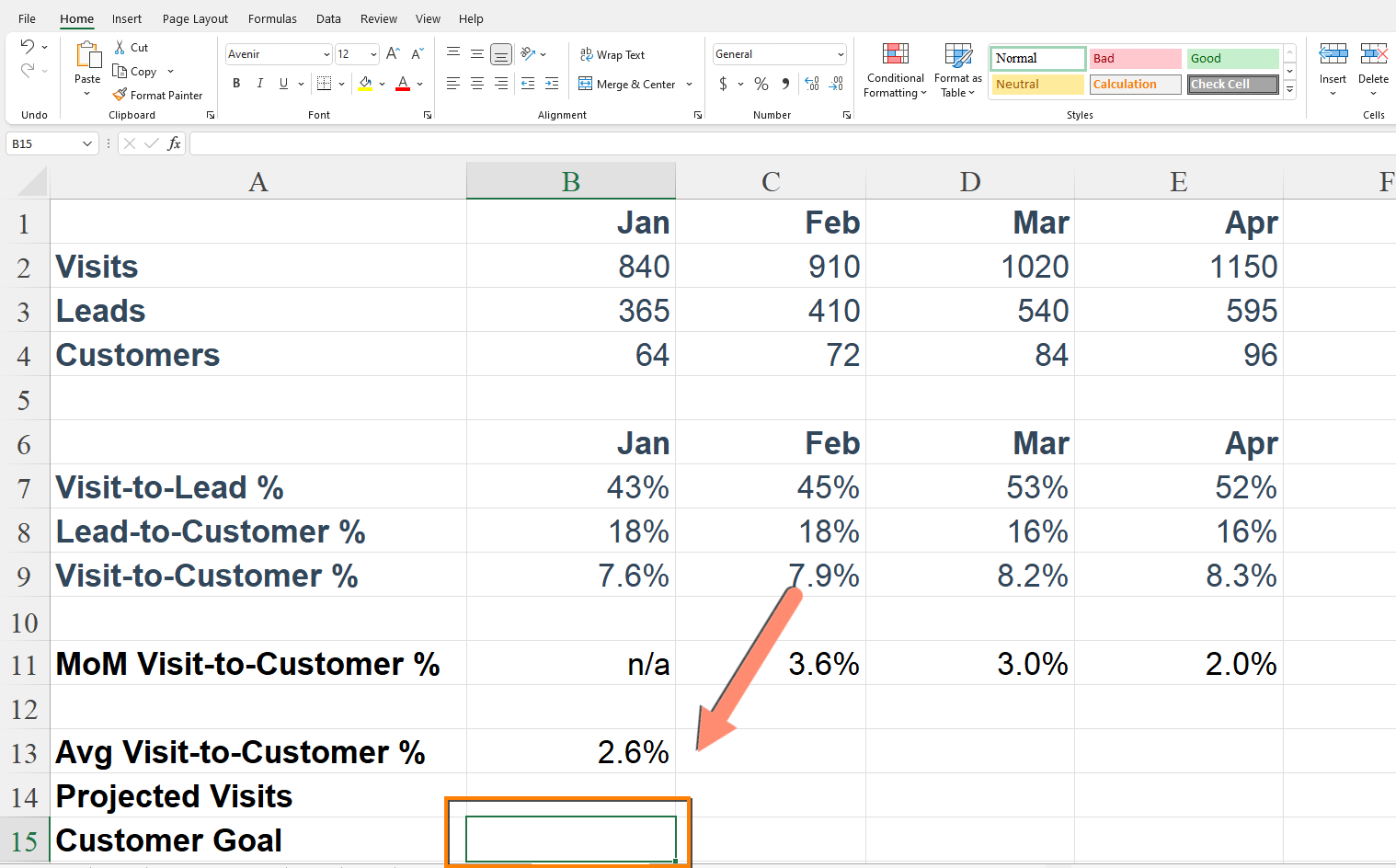Click the Insert cells icon
Viewport: 1396px width, 868px height.
click(x=1333, y=53)
